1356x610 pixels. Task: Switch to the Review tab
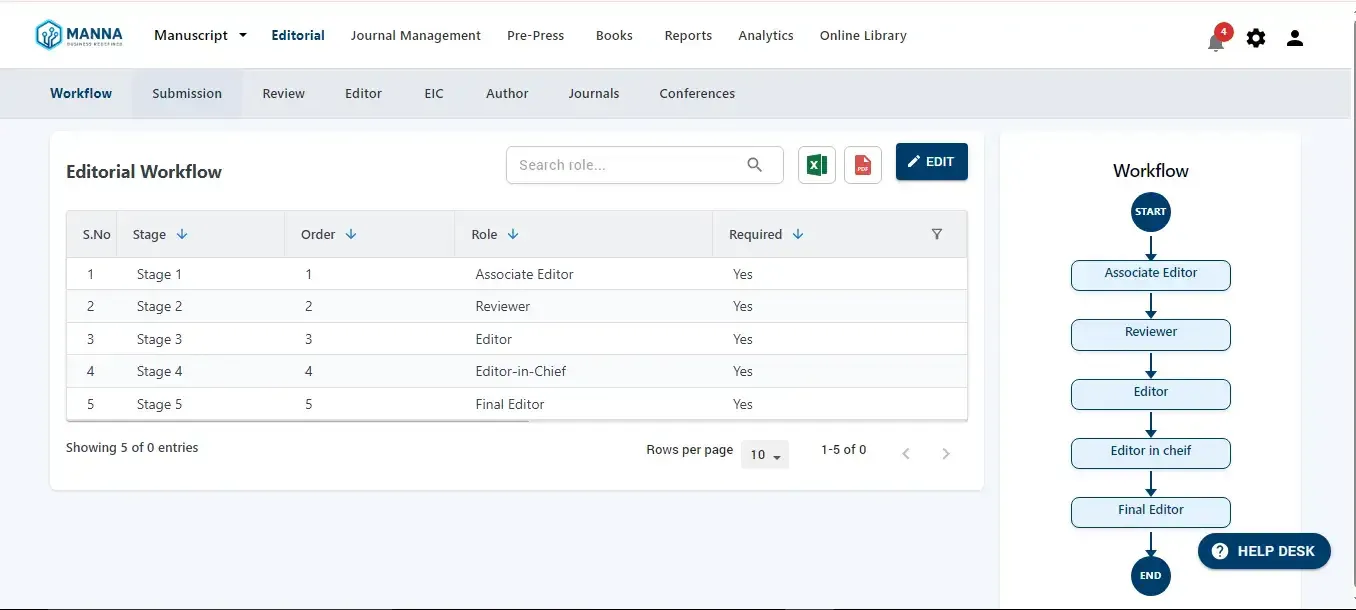[284, 93]
